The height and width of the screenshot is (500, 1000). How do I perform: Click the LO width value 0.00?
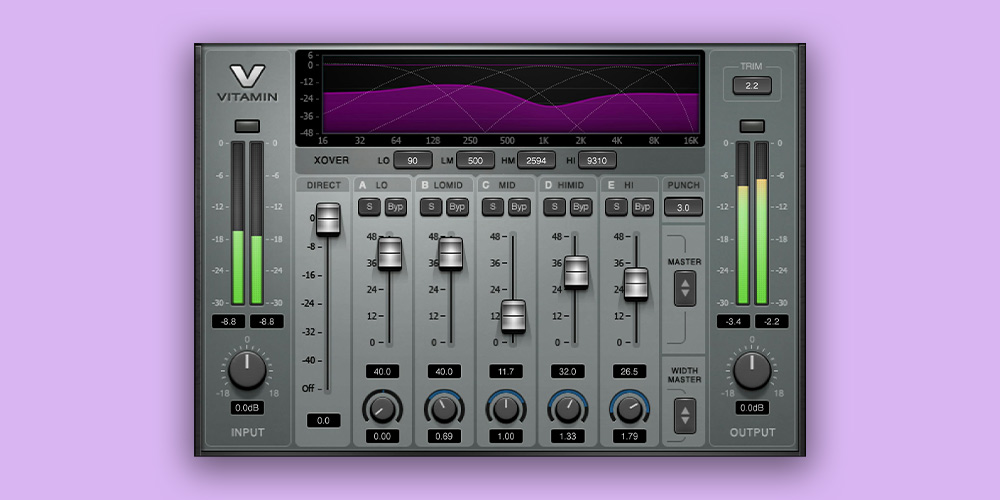click(383, 436)
